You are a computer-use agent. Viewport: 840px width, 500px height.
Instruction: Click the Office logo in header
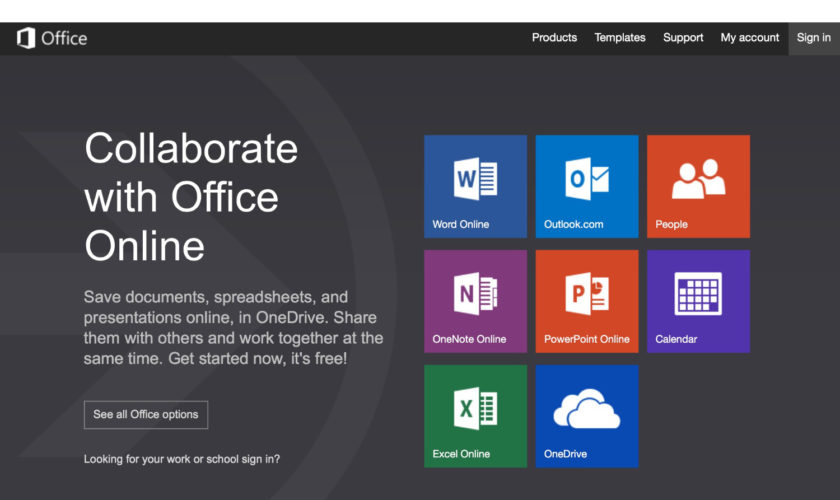[x=52, y=38]
